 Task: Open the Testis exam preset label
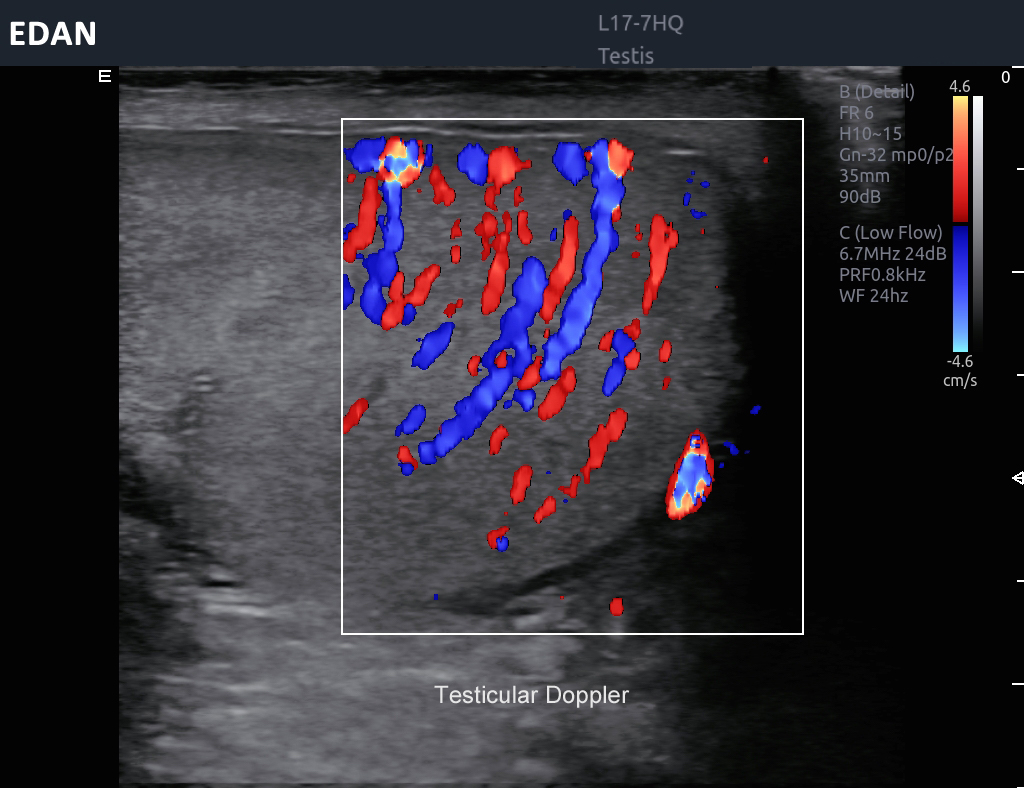tap(626, 56)
